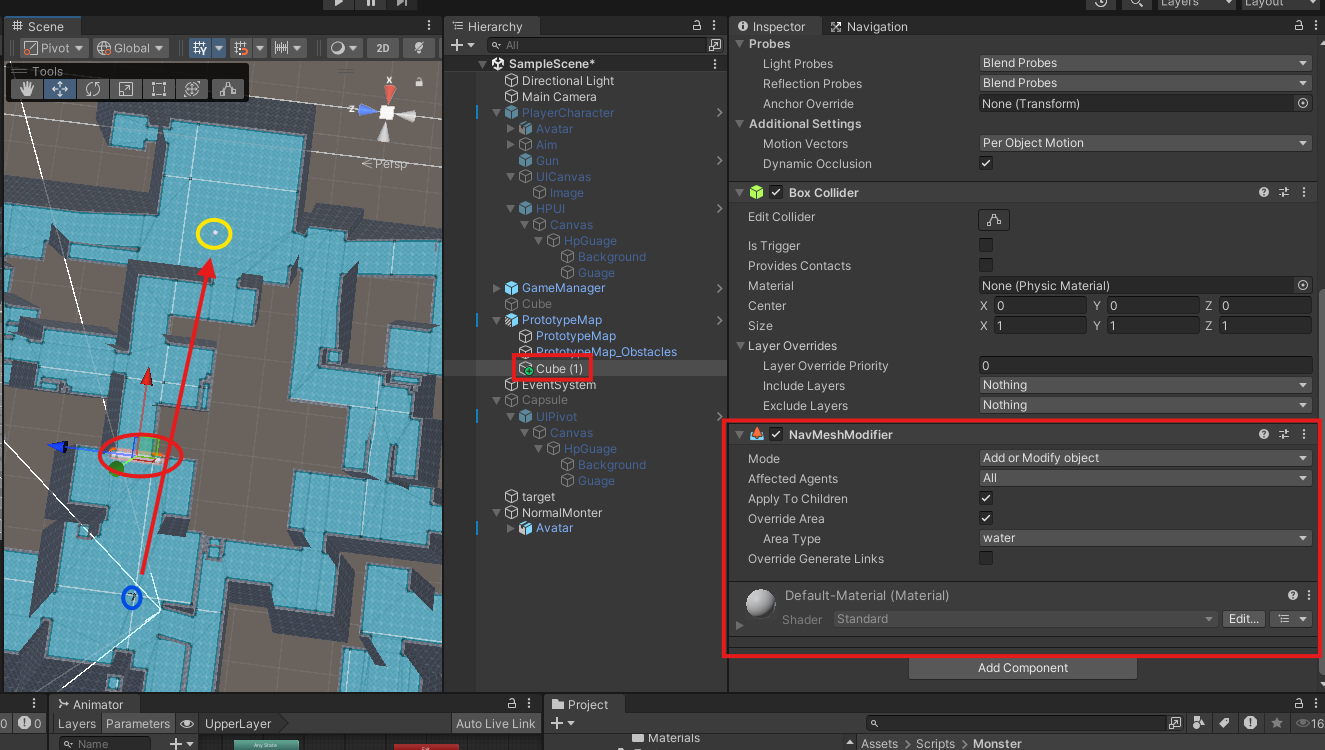The width and height of the screenshot is (1325, 750).
Task: Open Motion Vectors dropdown
Action: pos(1146,143)
